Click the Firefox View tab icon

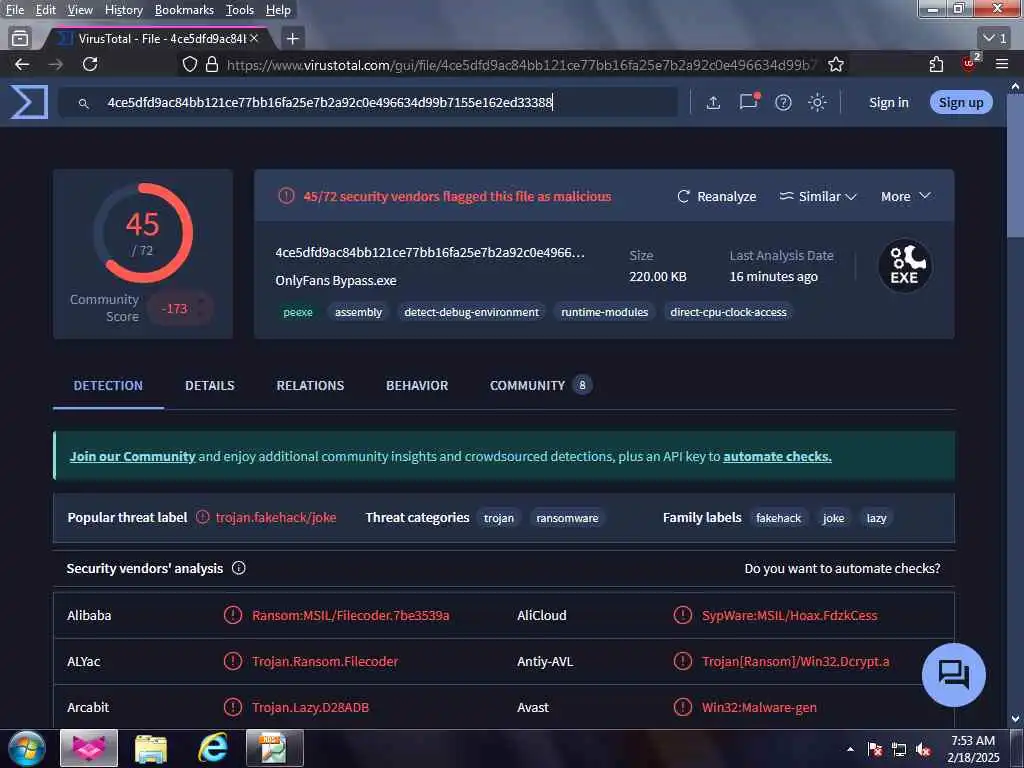(20, 38)
